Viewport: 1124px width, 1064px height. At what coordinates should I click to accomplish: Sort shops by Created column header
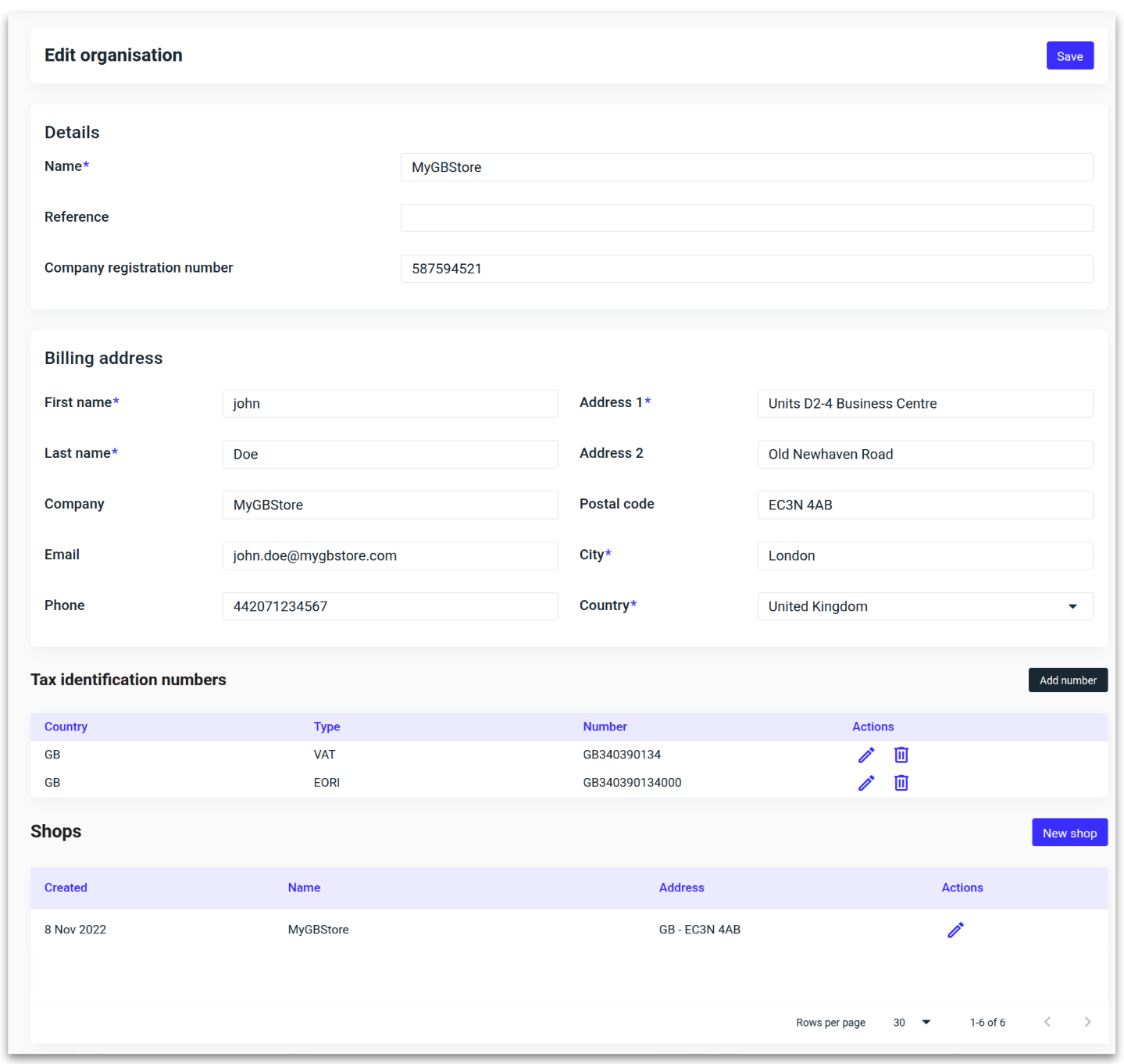click(x=66, y=887)
